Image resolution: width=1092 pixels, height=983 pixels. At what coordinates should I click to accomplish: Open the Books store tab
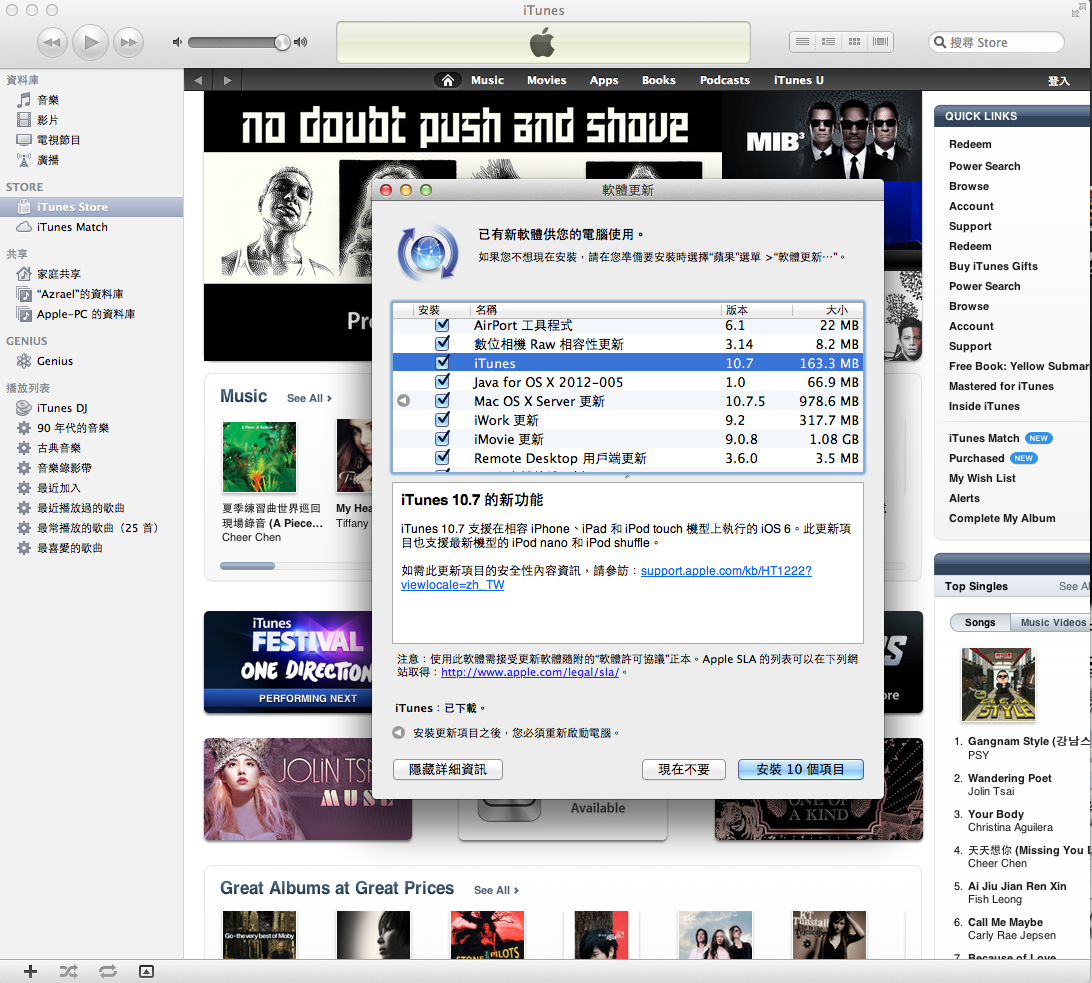[659, 80]
